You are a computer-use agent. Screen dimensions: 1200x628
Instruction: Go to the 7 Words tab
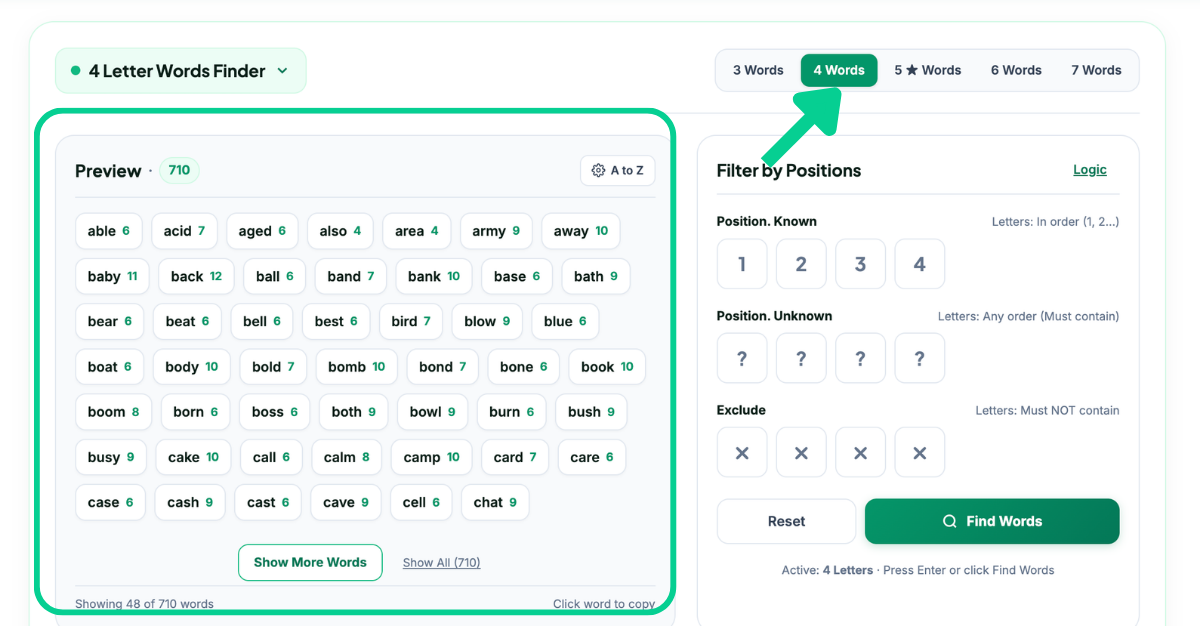coord(1096,70)
